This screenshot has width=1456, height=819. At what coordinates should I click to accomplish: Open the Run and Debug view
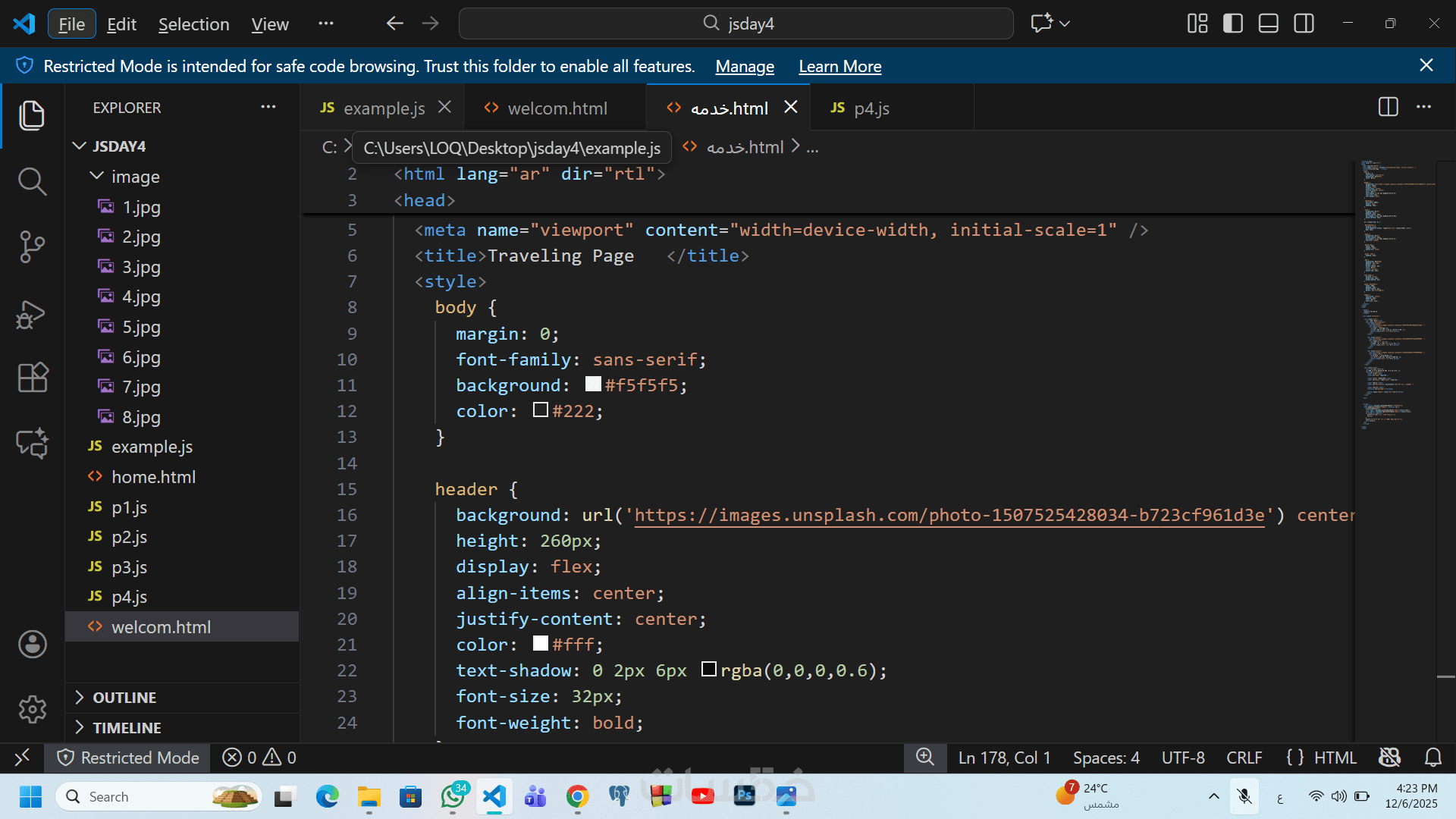pos(32,313)
